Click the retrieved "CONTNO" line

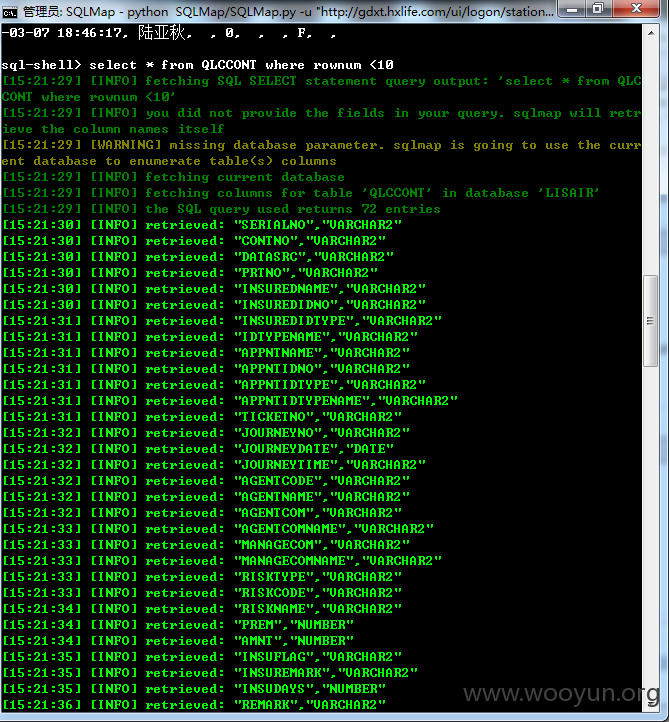pyautogui.click(x=194, y=241)
